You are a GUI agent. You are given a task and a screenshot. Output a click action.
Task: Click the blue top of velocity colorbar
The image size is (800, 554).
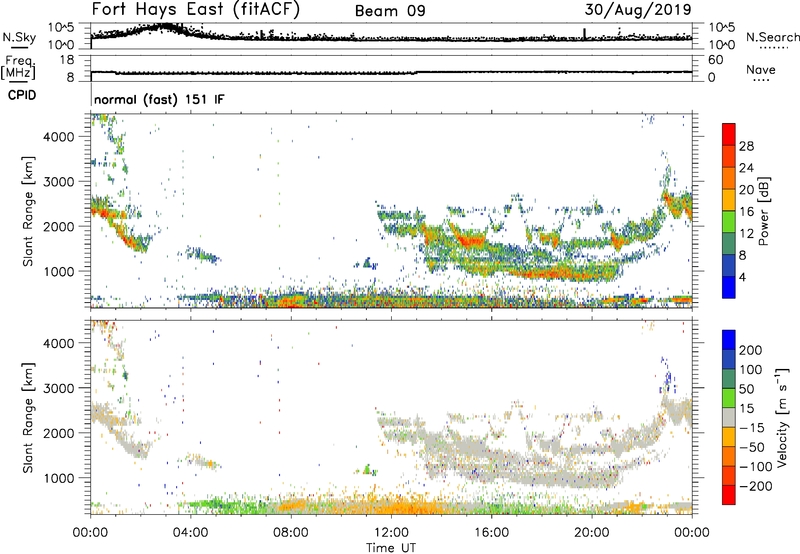click(729, 340)
